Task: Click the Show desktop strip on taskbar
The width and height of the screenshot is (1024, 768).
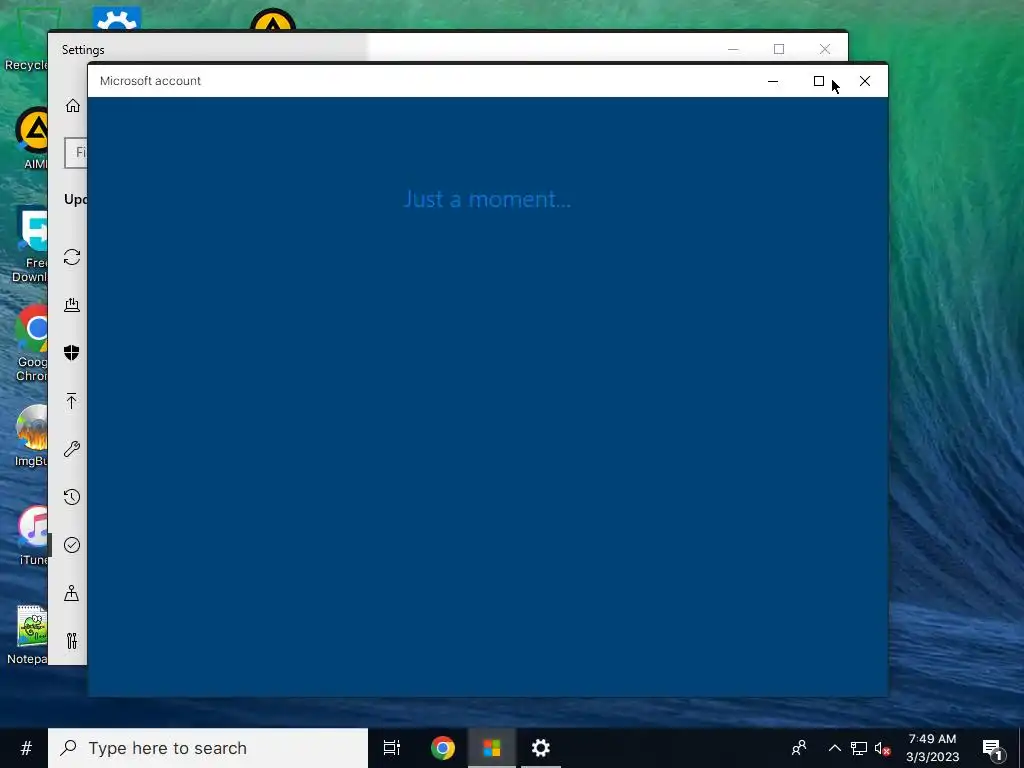Action: [1021, 748]
